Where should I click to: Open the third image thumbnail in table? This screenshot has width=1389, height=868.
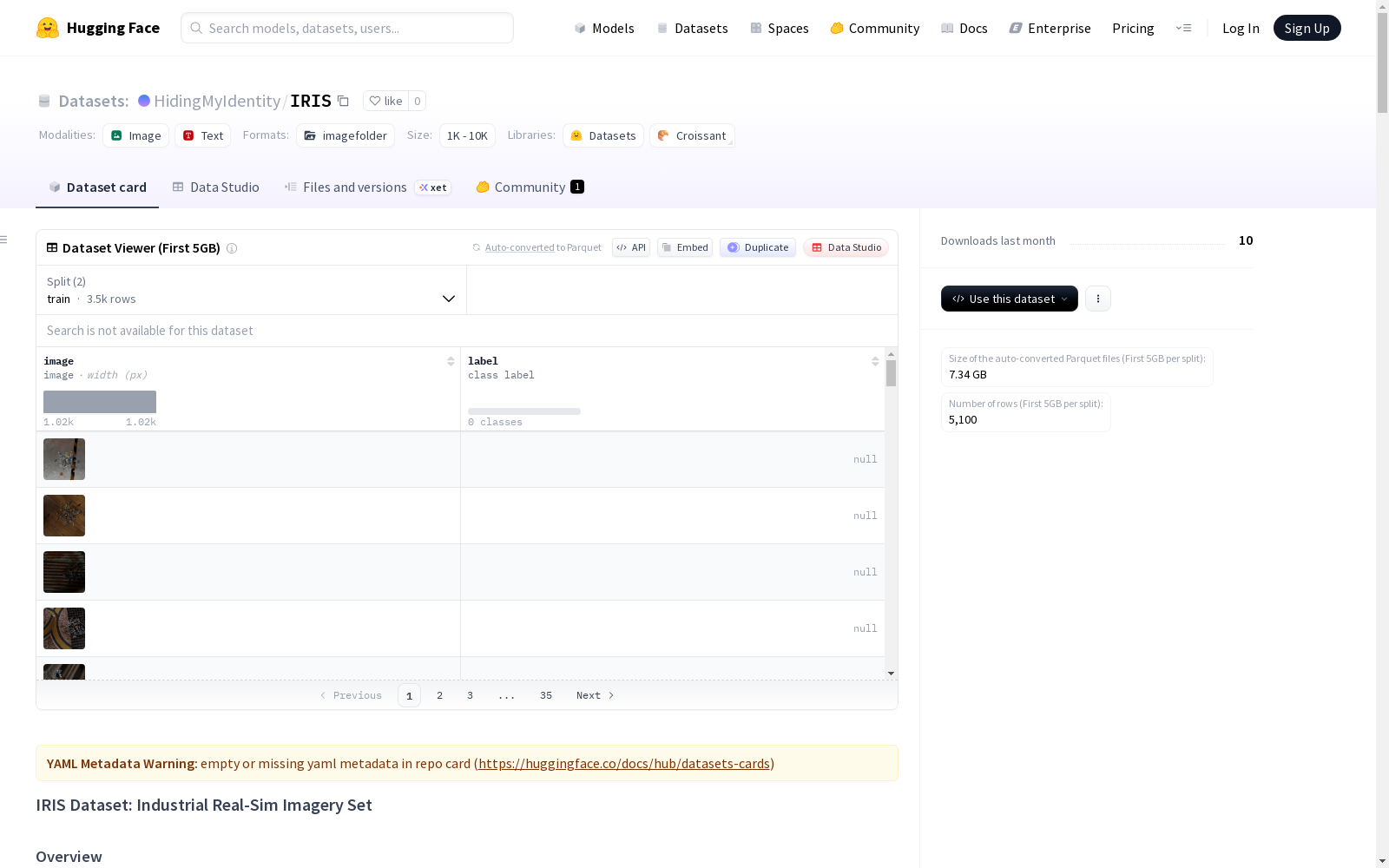pos(64,572)
